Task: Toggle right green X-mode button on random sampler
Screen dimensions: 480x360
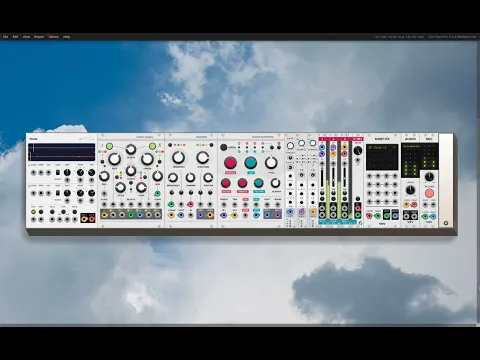Action: click(152, 146)
